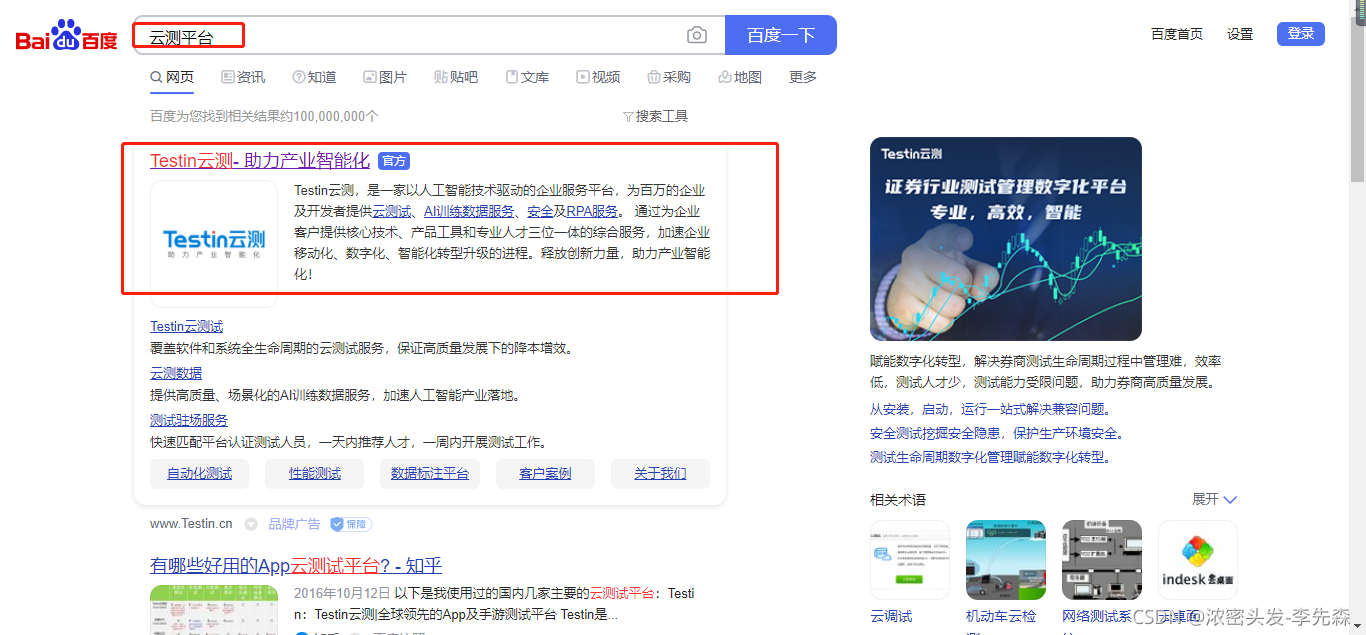Switch to the 贴吧 tab
The width and height of the screenshot is (1366, 635).
(x=456, y=77)
